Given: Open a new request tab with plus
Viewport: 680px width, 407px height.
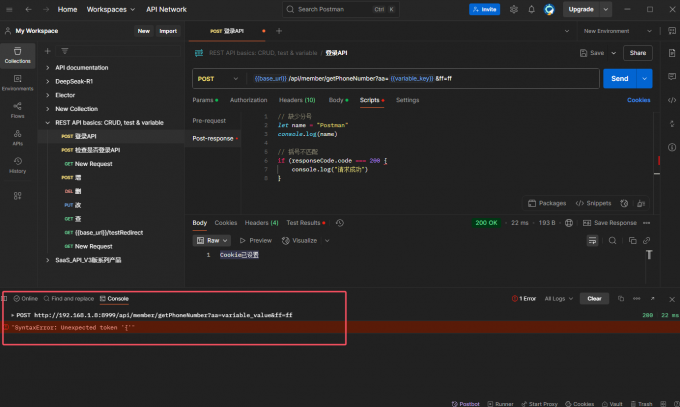Looking at the screenshot, I should [x=279, y=31].
